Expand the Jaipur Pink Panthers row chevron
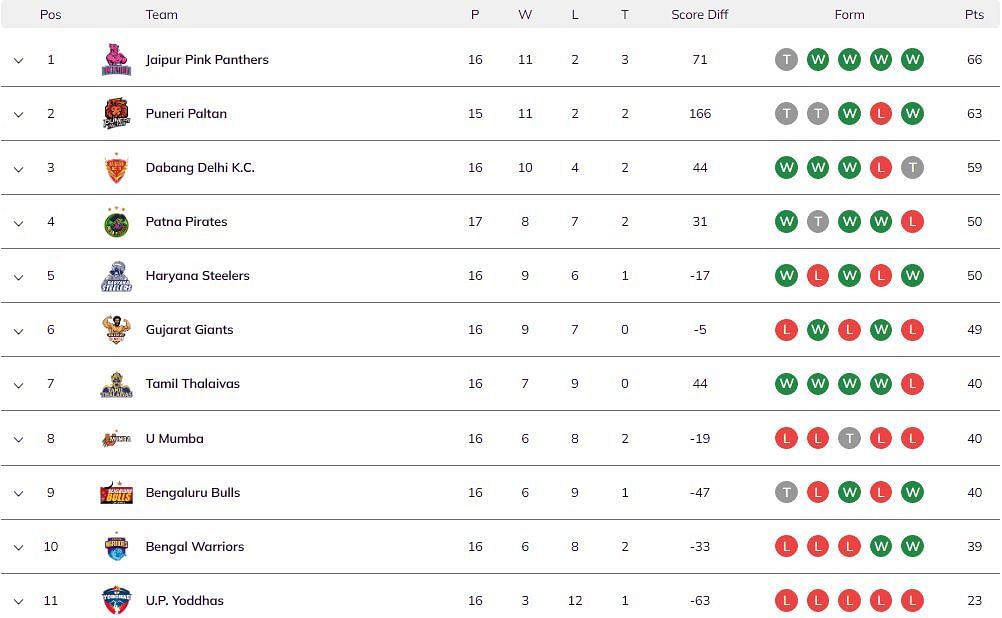The image size is (1002, 618). 18,61
